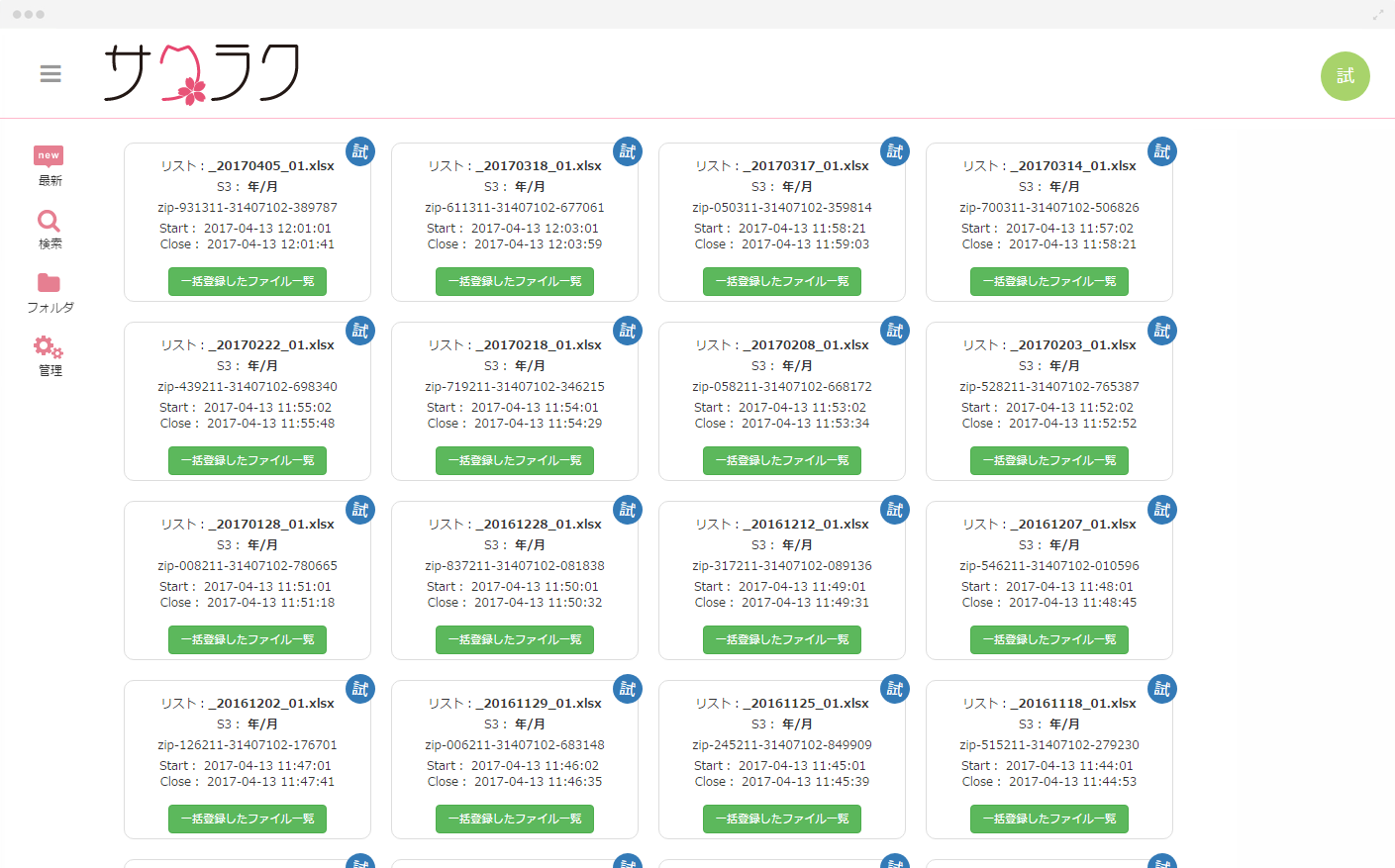Click the 試 badge on _20161129_01.xlsx card
This screenshot has height=868, width=1395.
click(628, 689)
